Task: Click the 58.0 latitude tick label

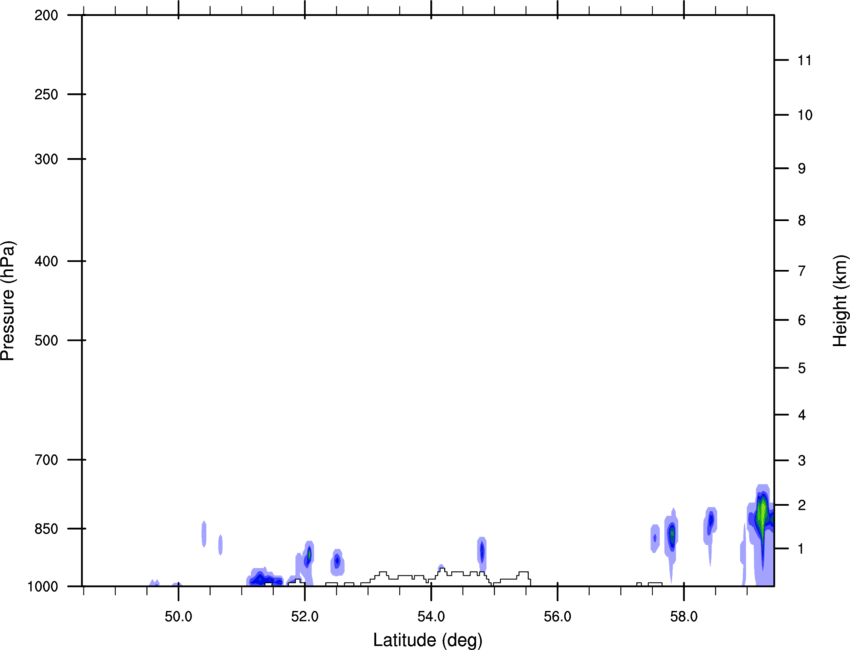Action: click(x=684, y=617)
